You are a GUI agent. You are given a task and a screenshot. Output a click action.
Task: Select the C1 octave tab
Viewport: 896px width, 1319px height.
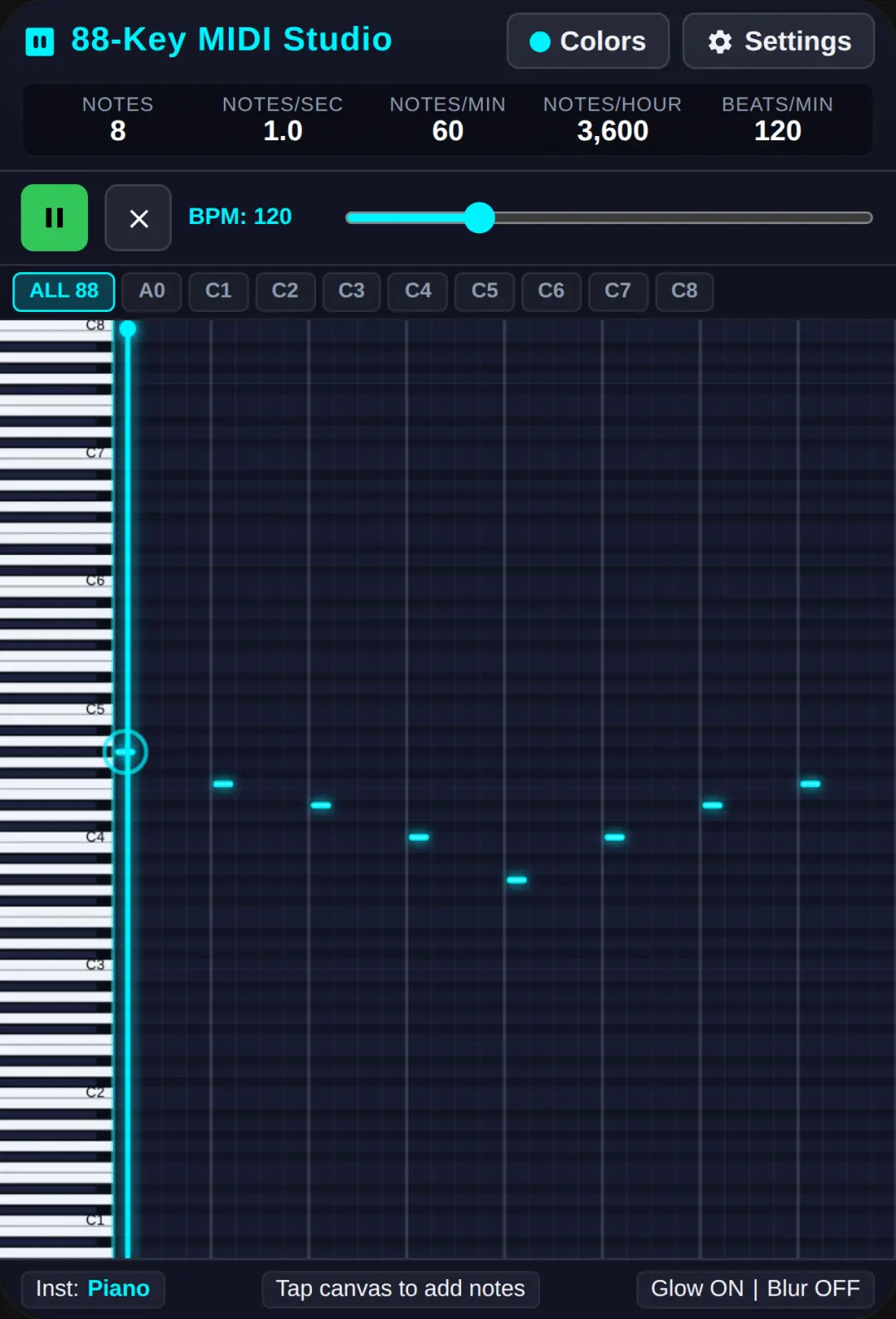(218, 291)
